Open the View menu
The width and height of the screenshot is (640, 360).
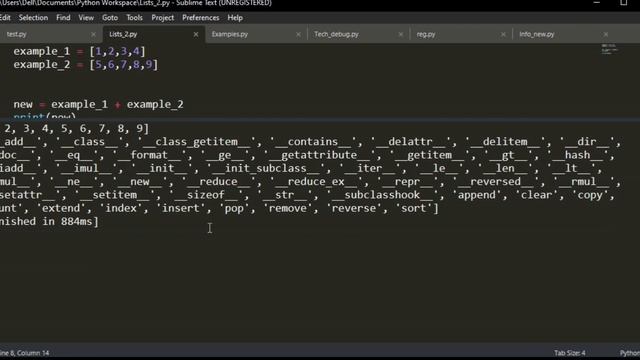click(x=86, y=18)
